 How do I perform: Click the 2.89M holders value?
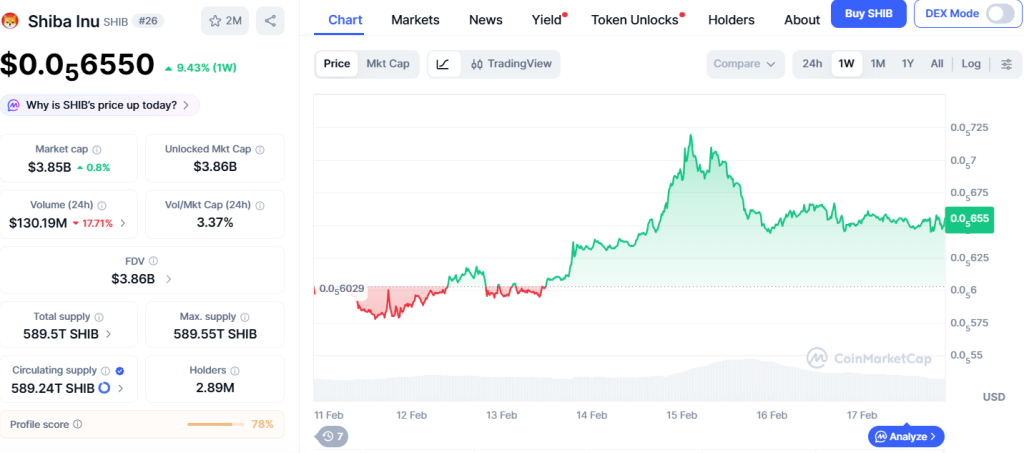(x=215, y=388)
